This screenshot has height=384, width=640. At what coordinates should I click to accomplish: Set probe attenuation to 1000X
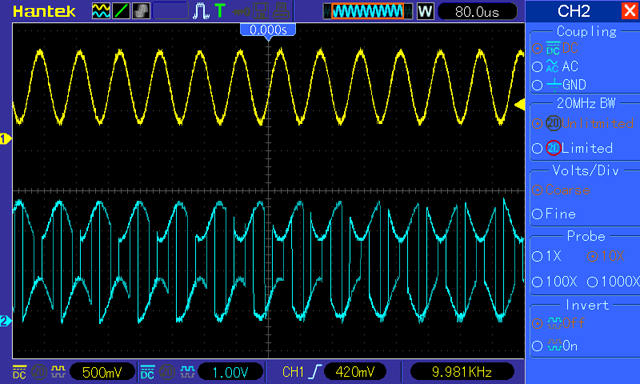tap(613, 282)
